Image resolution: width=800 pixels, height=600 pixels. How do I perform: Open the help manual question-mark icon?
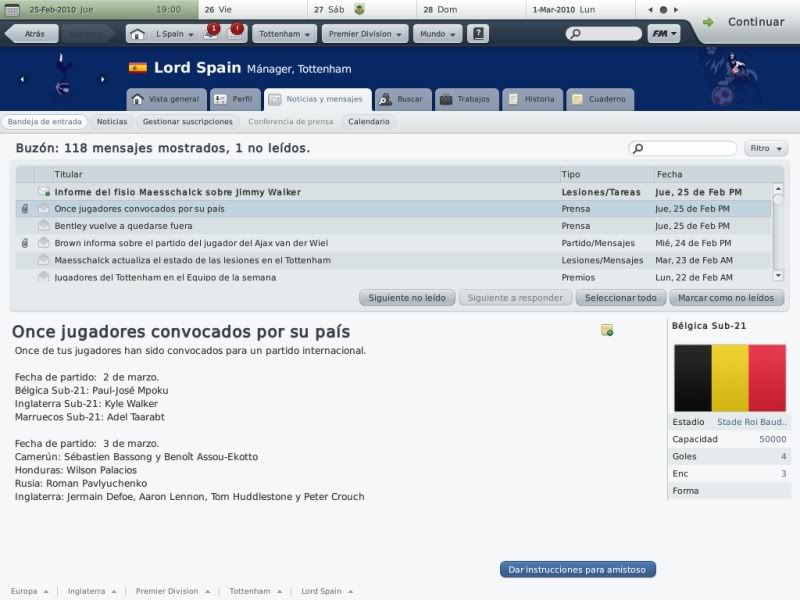(478, 34)
